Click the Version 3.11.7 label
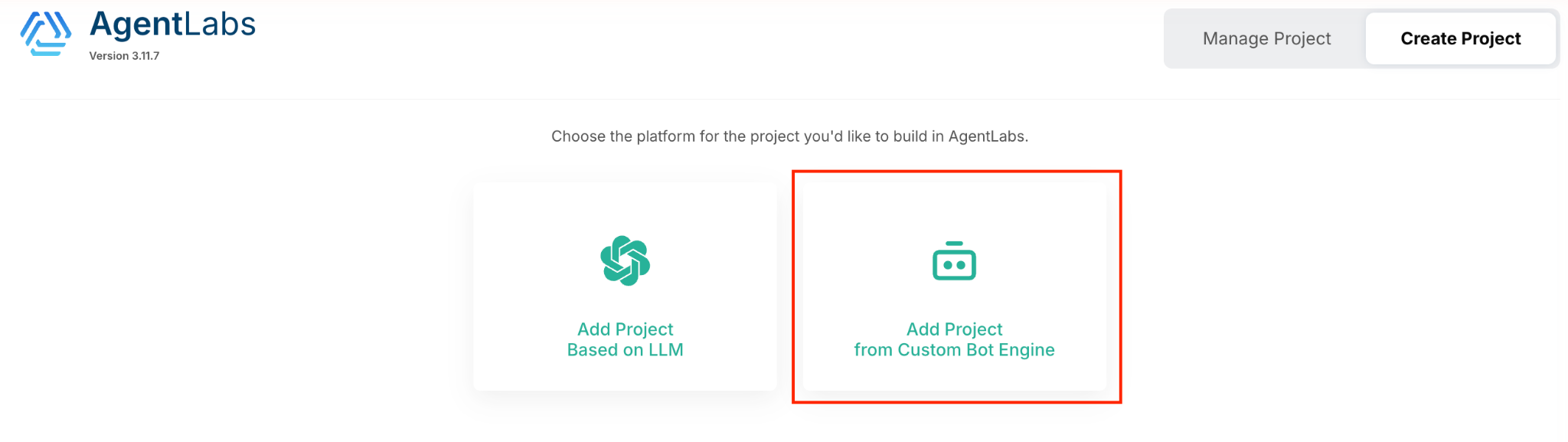This screenshot has height=442, width=1568. [x=124, y=56]
